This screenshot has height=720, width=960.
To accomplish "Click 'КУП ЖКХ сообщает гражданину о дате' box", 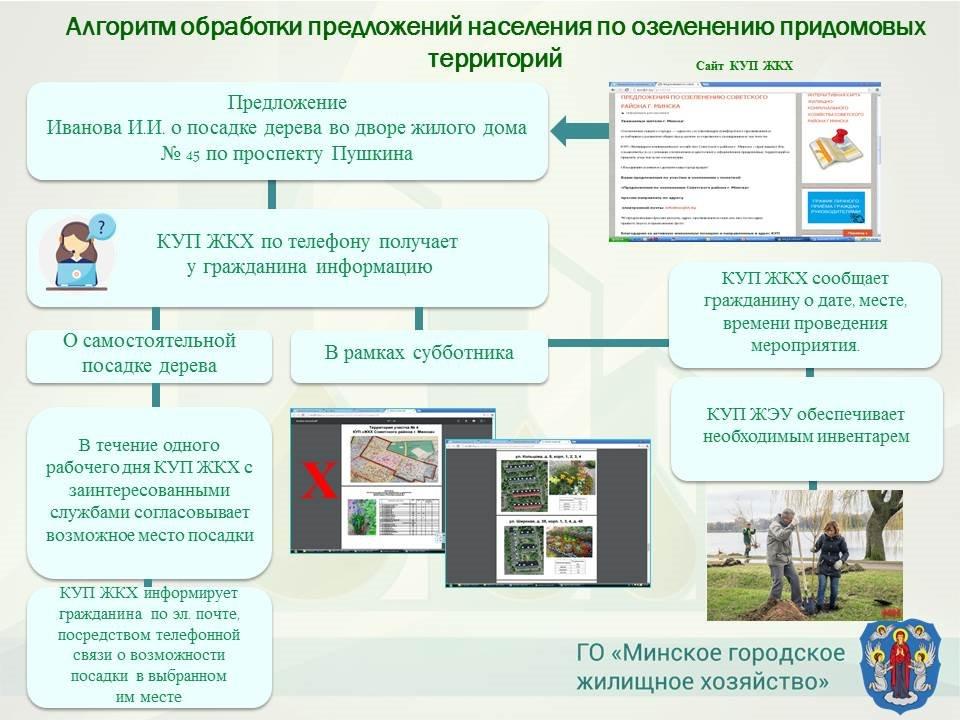I will coord(804,315).
